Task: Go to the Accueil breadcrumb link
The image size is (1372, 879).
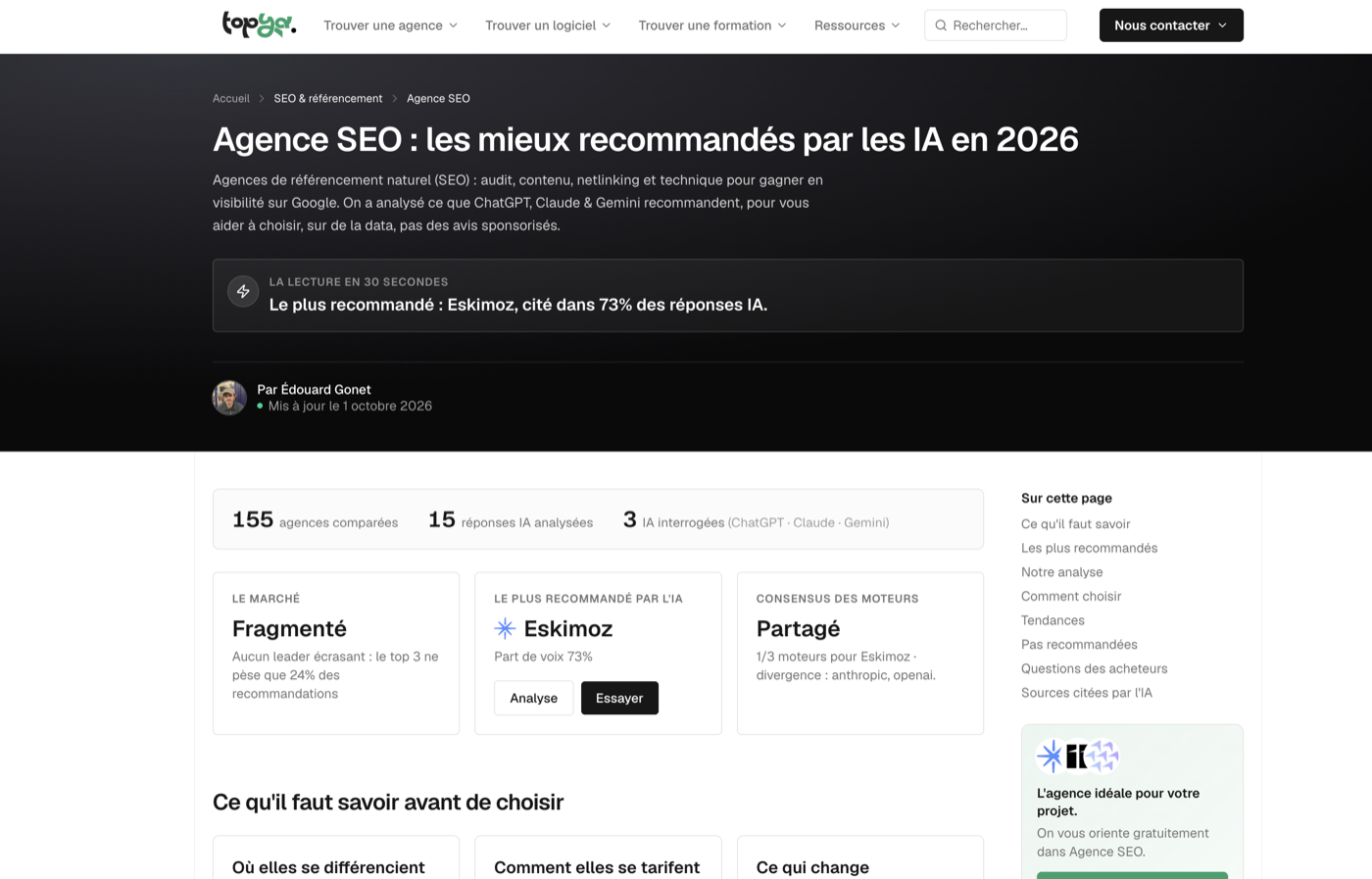Action: click(x=231, y=98)
